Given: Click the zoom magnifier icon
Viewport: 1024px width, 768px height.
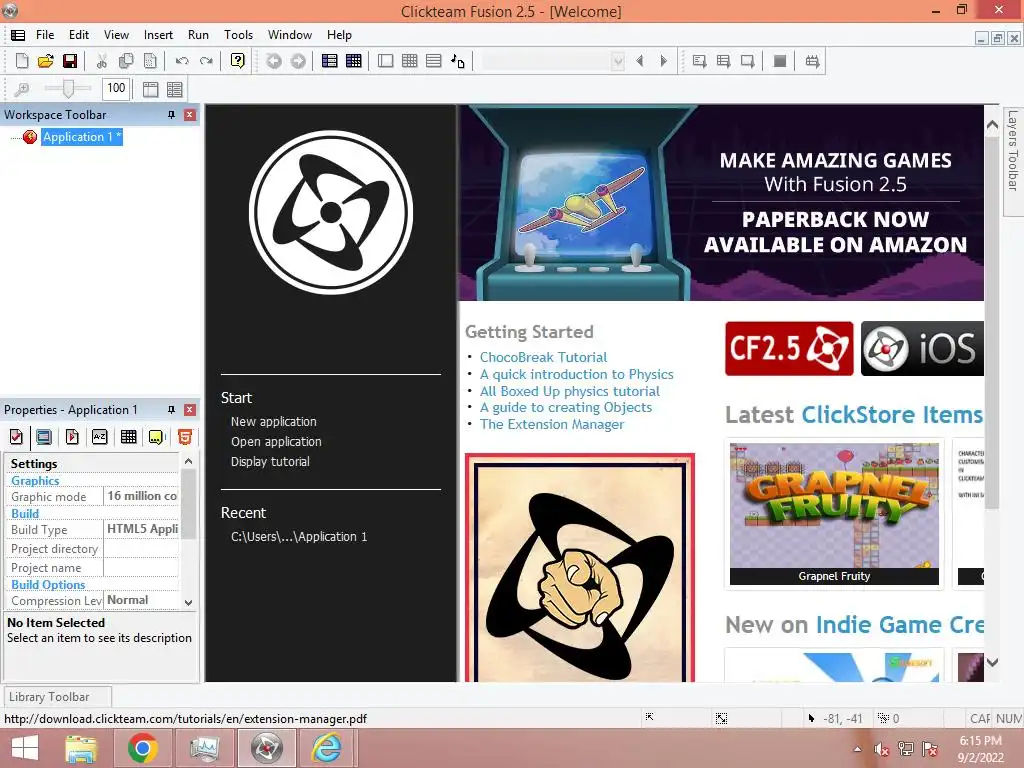Looking at the screenshot, I should tap(22, 89).
